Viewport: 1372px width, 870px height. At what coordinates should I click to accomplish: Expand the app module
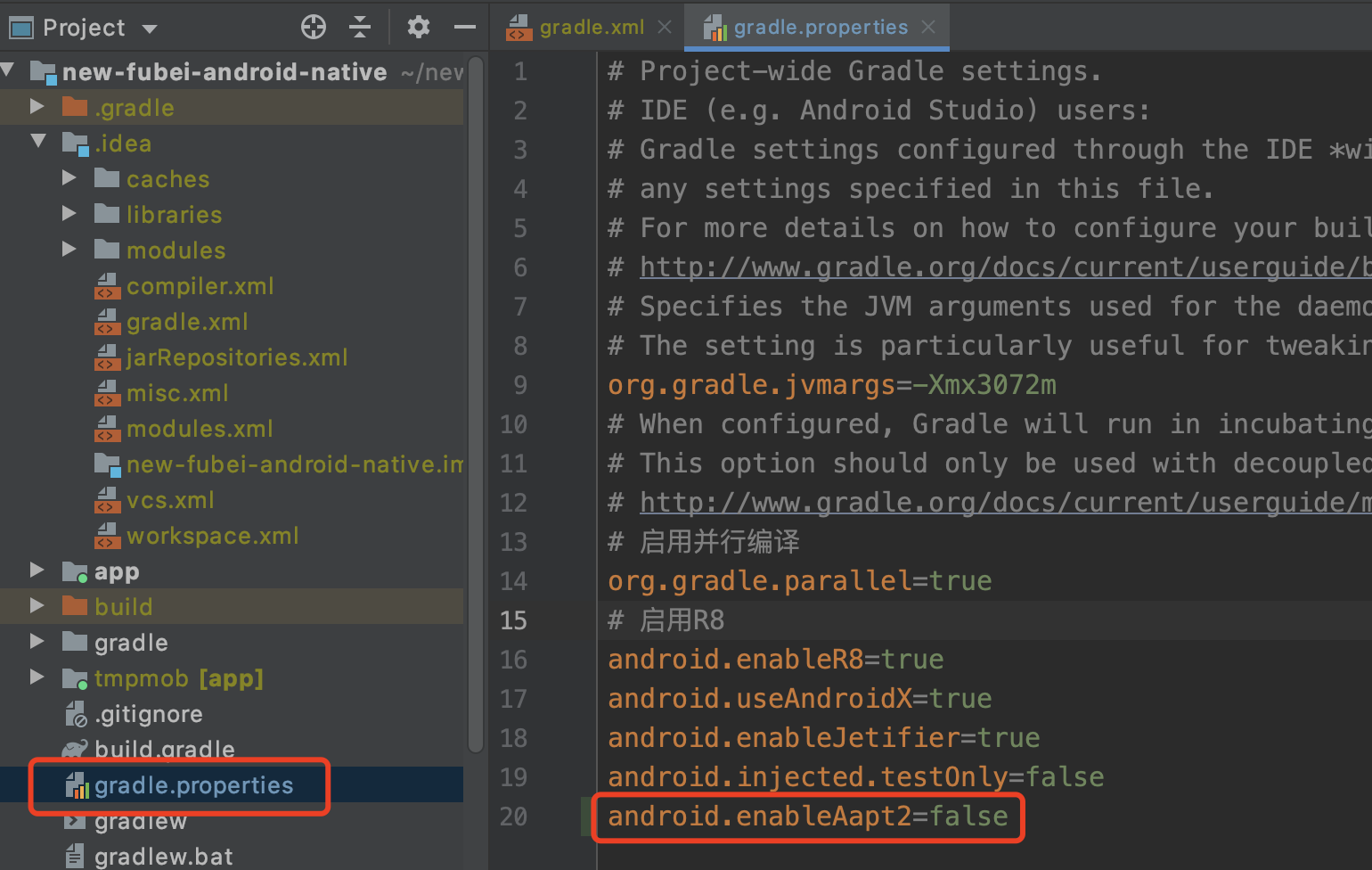(37, 570)
